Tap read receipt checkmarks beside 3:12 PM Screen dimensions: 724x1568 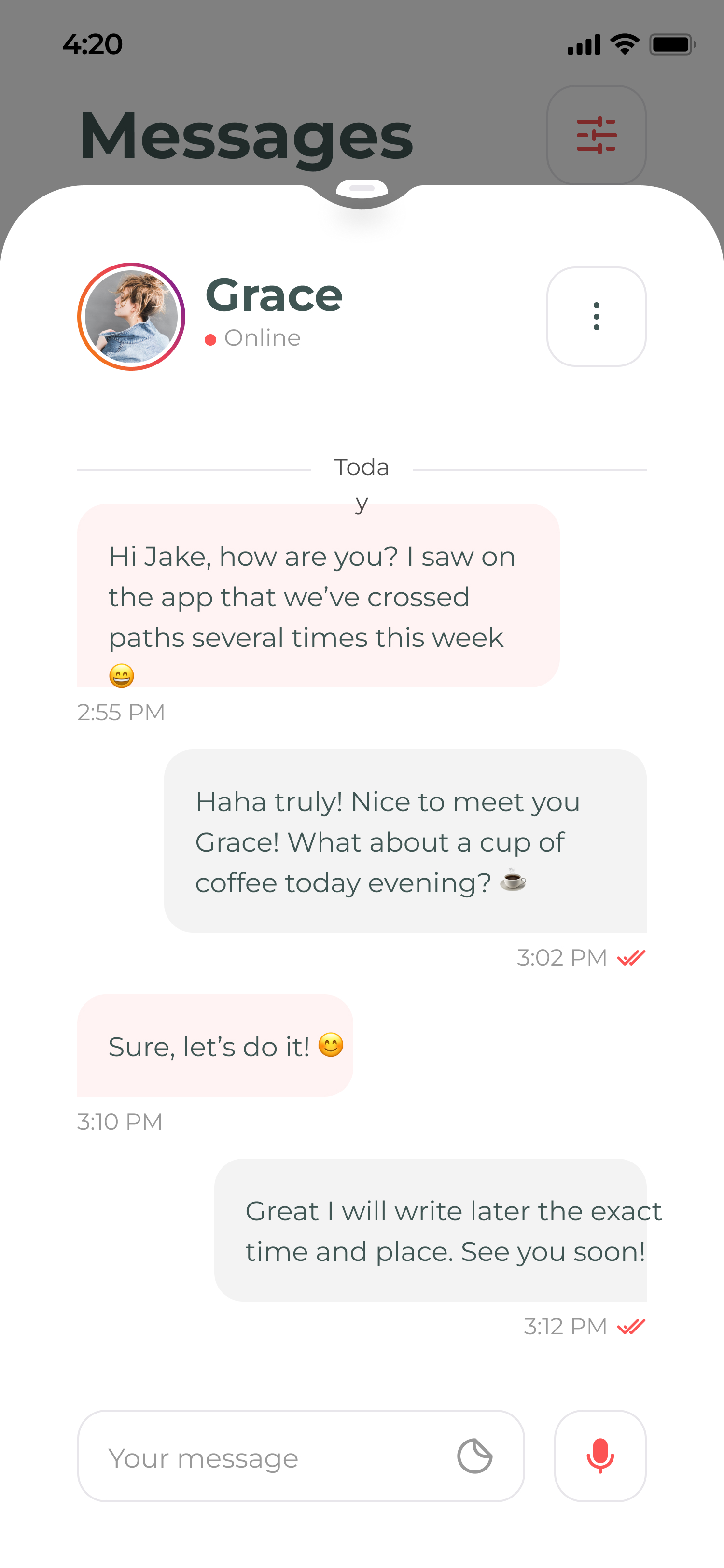pyautogui.click(x=631, y=1326)
